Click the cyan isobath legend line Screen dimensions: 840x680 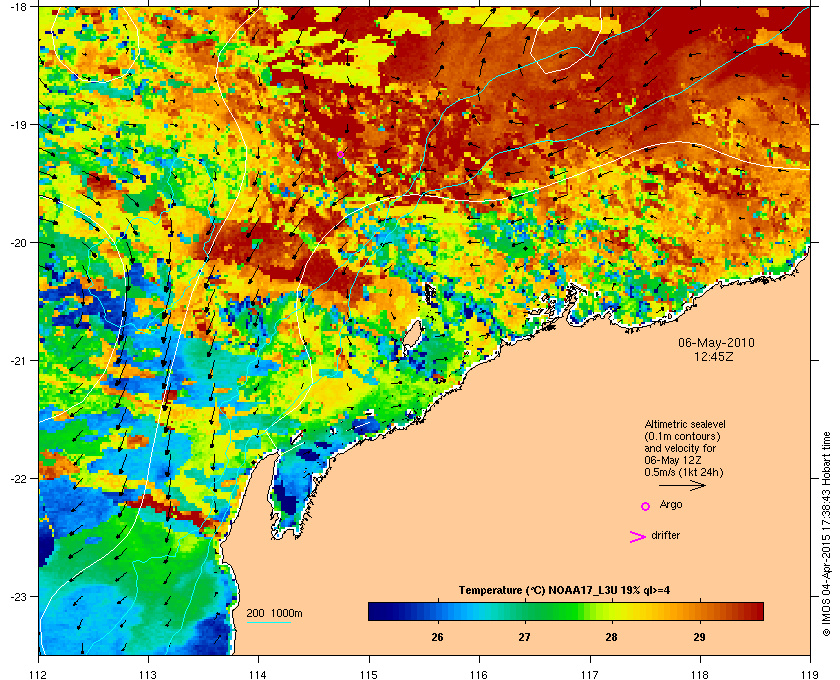pos(268,623)
